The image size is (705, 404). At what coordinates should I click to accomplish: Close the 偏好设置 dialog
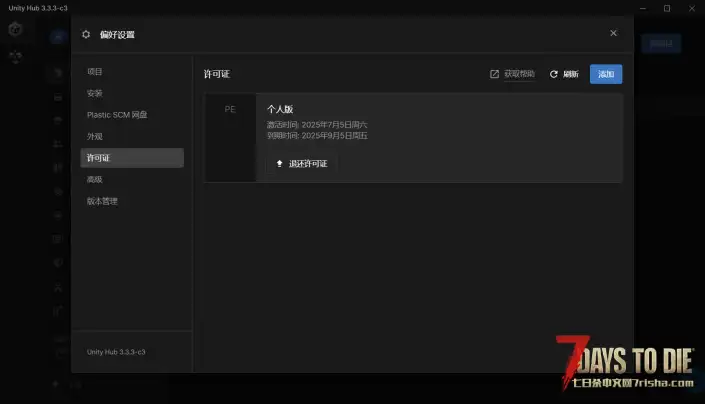point(613,33)
